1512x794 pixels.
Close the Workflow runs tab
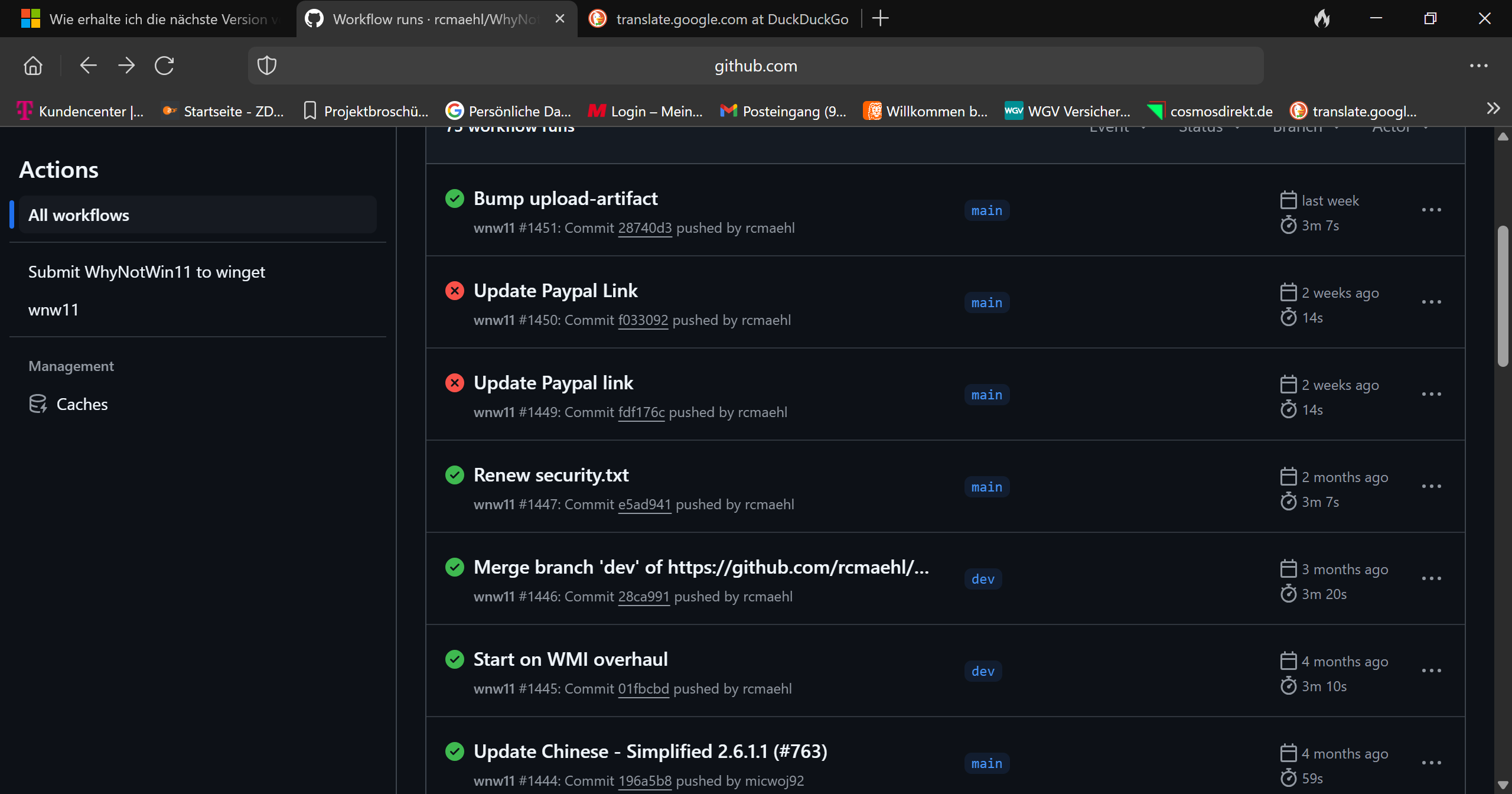coord(560,19)
